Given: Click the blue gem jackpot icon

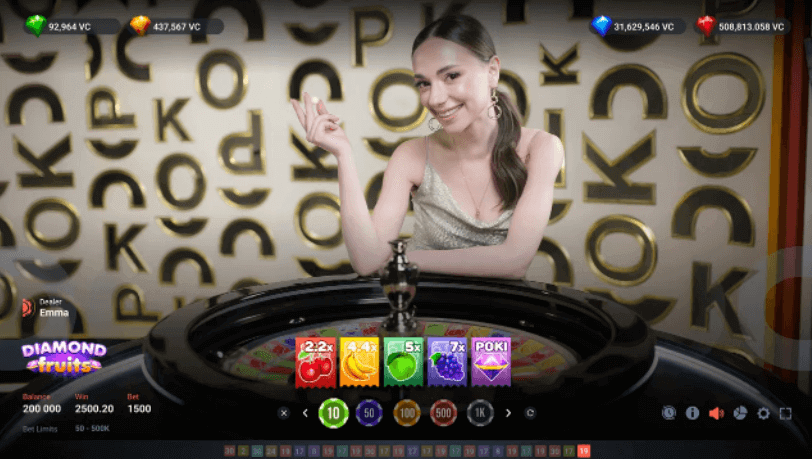Looking at the screenshot, I should click(601, 26).
